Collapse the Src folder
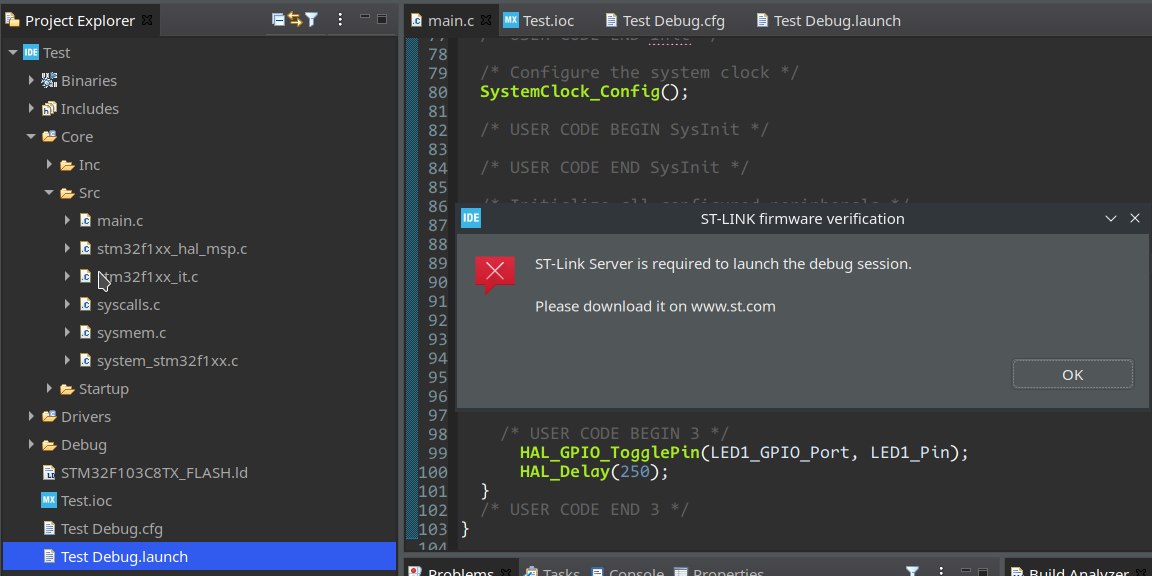 [x=49, y=192]
